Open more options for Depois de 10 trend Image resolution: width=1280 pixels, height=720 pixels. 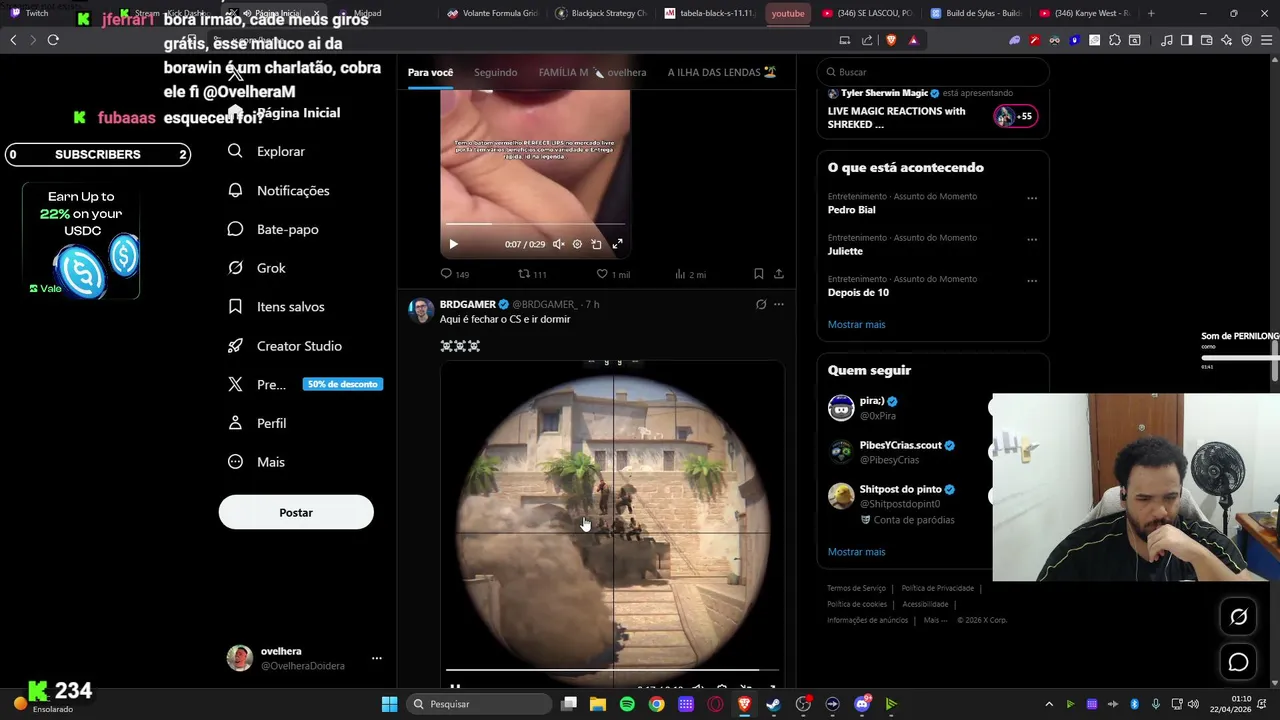1032,281
